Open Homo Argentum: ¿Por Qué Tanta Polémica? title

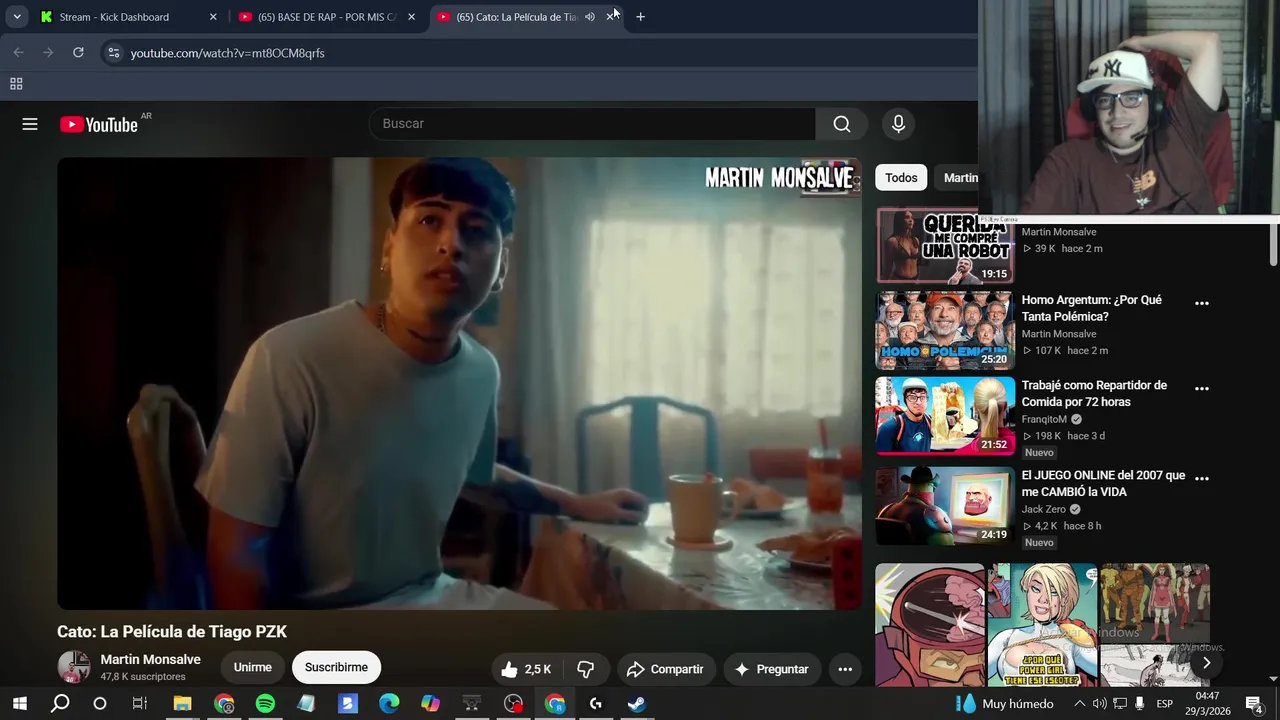click(1091, 308)
